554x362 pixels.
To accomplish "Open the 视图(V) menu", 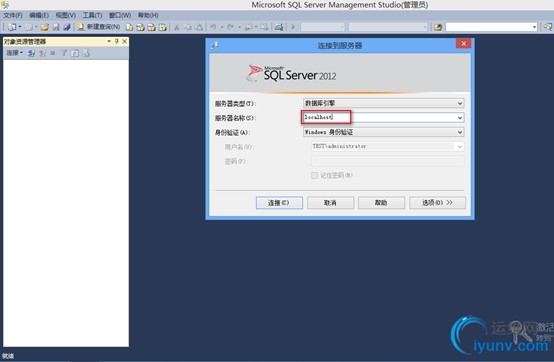I will (66, 15).
